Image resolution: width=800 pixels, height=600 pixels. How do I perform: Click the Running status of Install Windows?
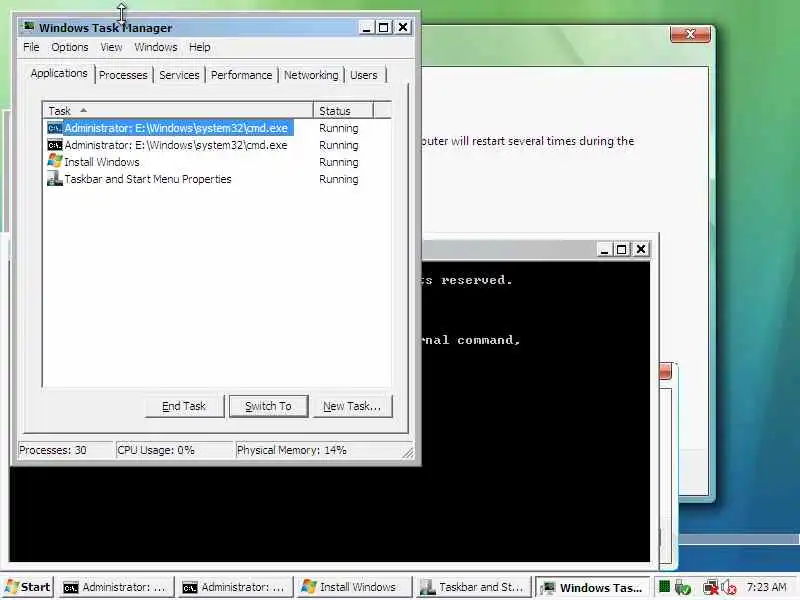click(339, 162)
